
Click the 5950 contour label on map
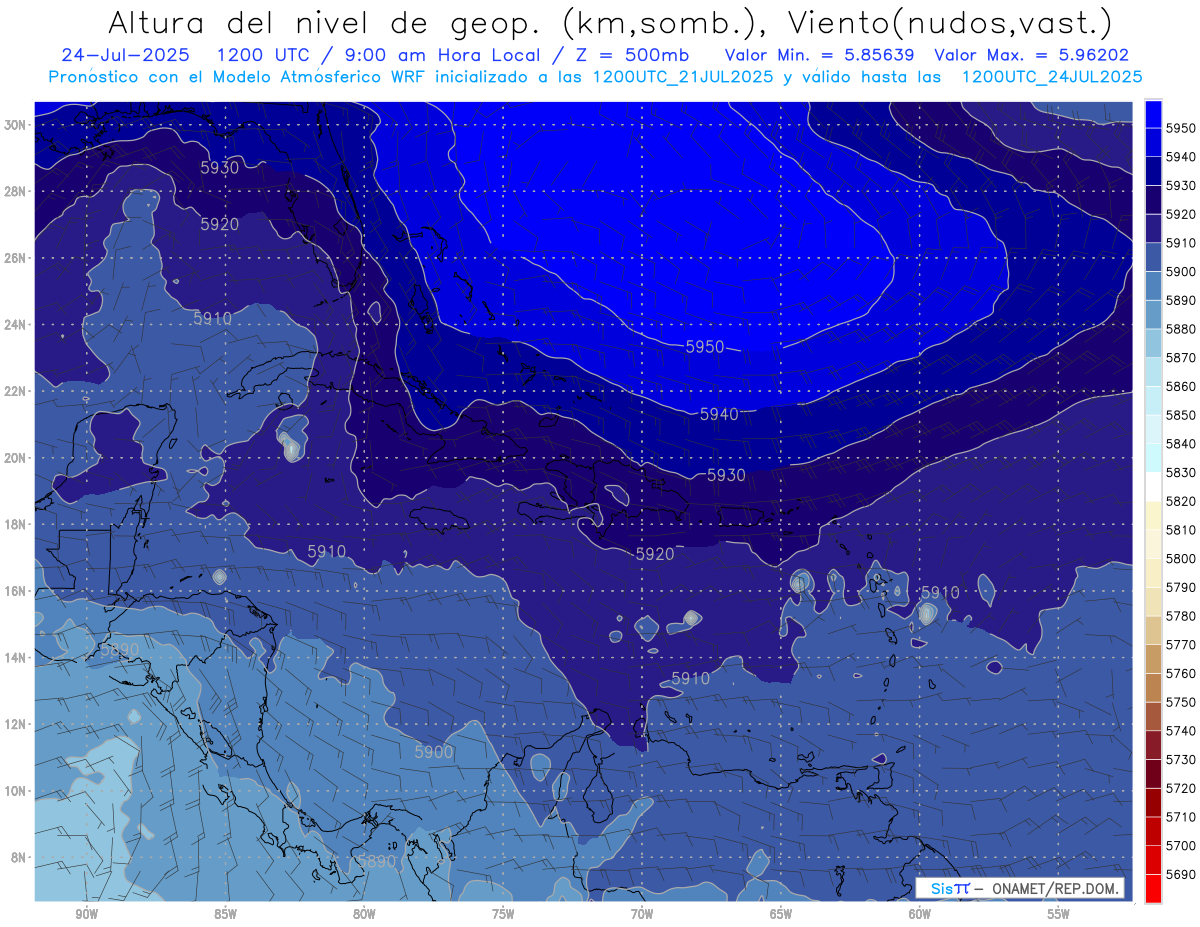(705, 347)
